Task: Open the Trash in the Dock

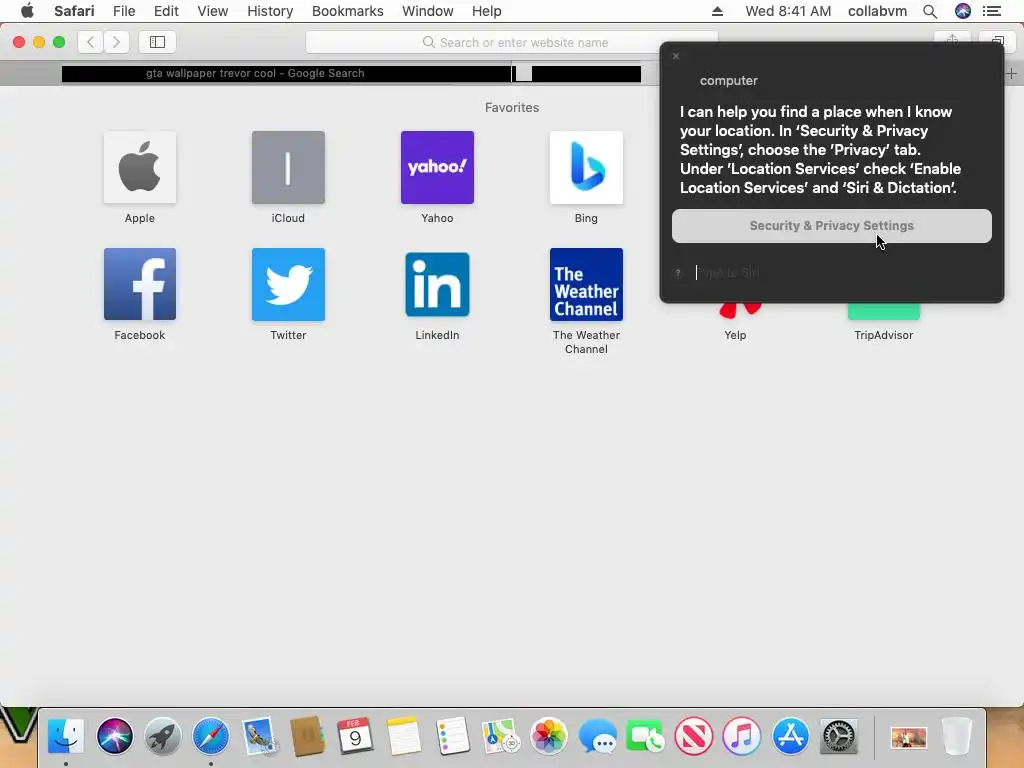Action: pyautogui.click(x=957, y=735)
